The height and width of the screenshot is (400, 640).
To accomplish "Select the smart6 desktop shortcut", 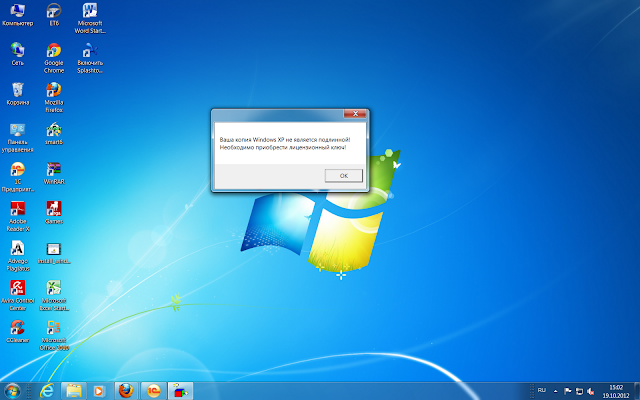I will (54, 133).
